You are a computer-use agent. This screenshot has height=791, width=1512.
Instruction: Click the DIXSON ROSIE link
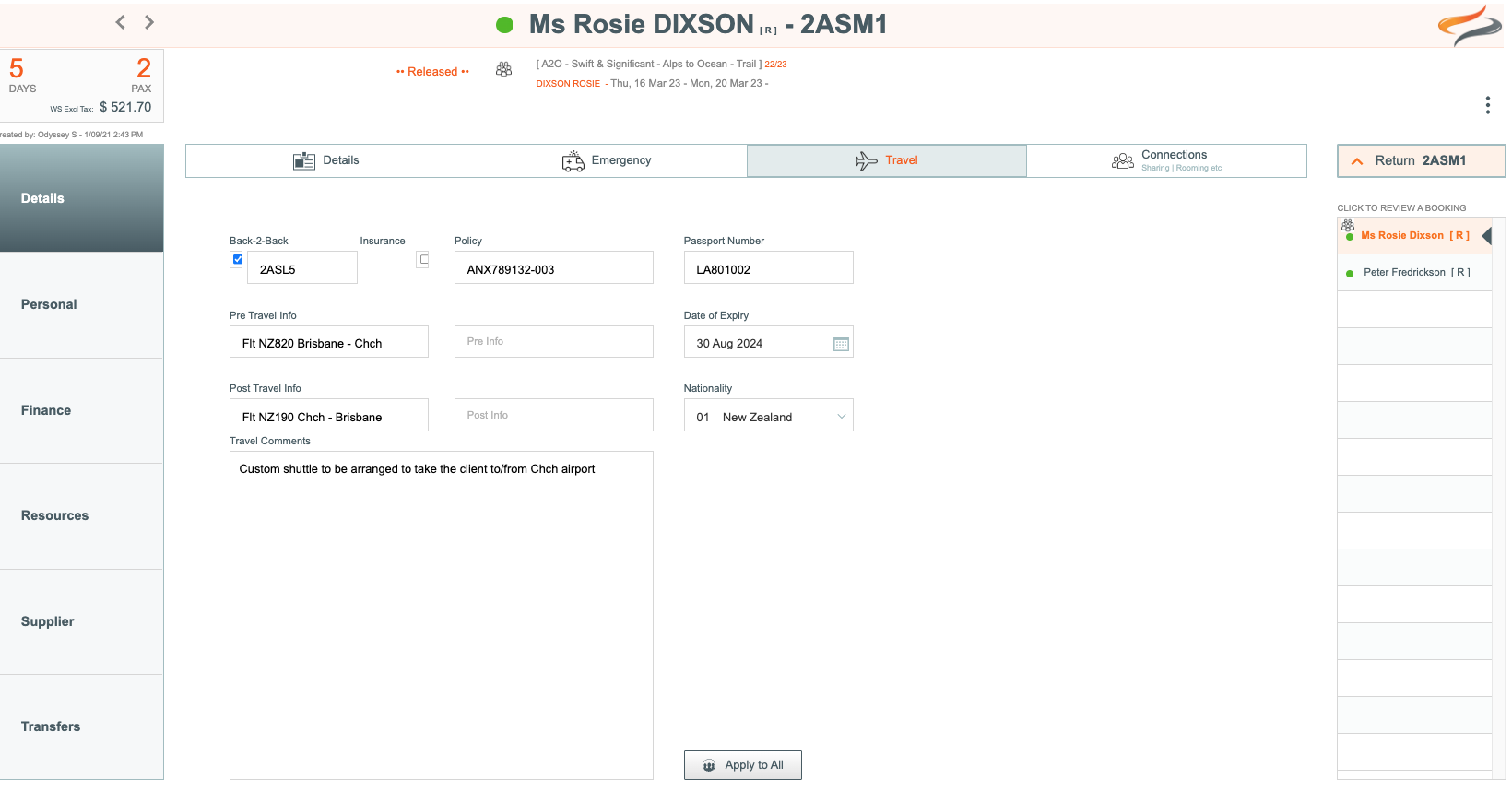click(568, 84)
